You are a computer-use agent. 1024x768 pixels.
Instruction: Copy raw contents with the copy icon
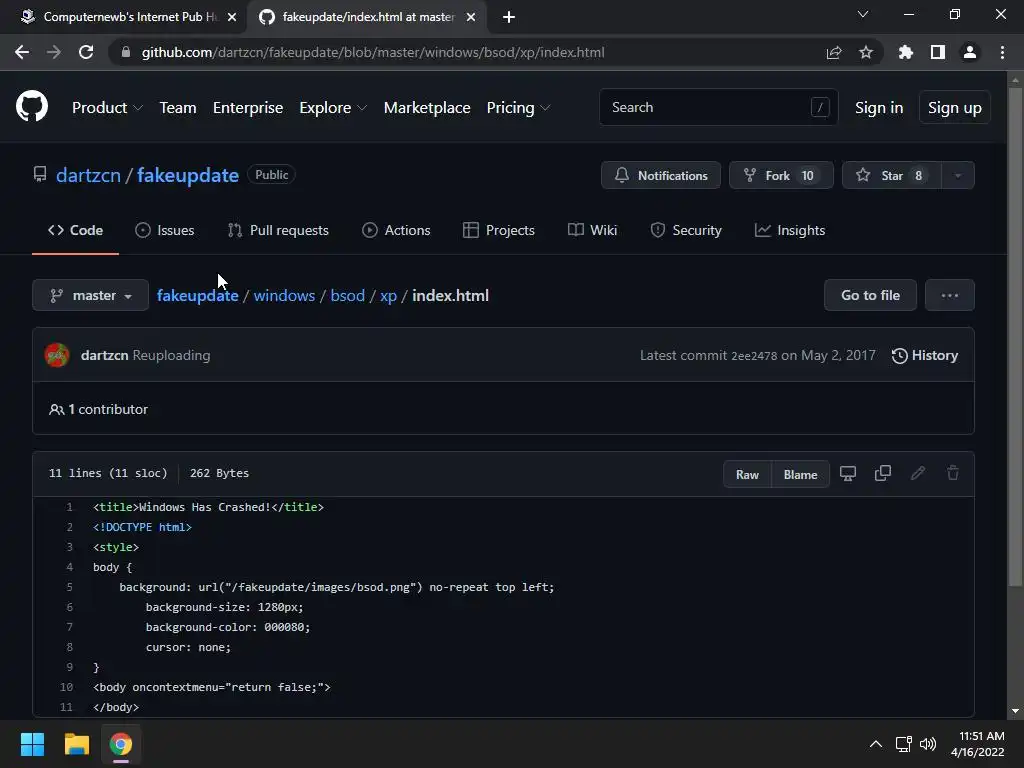pos(883,473)
